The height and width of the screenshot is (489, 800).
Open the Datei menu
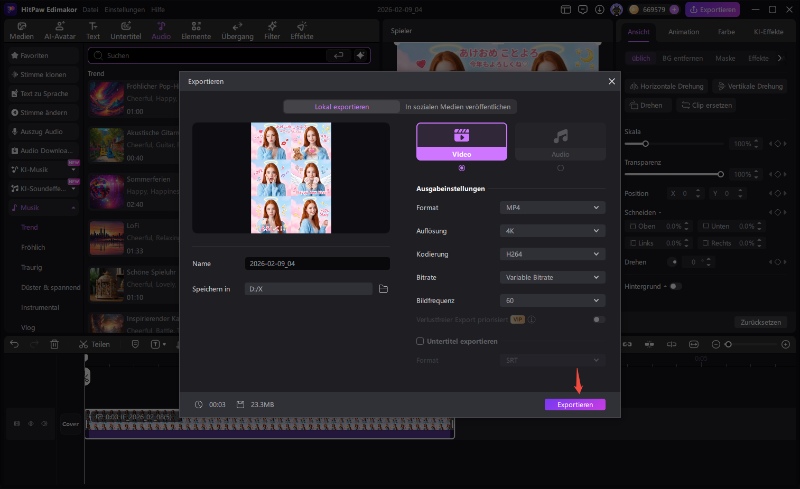(x=90, y=10)
